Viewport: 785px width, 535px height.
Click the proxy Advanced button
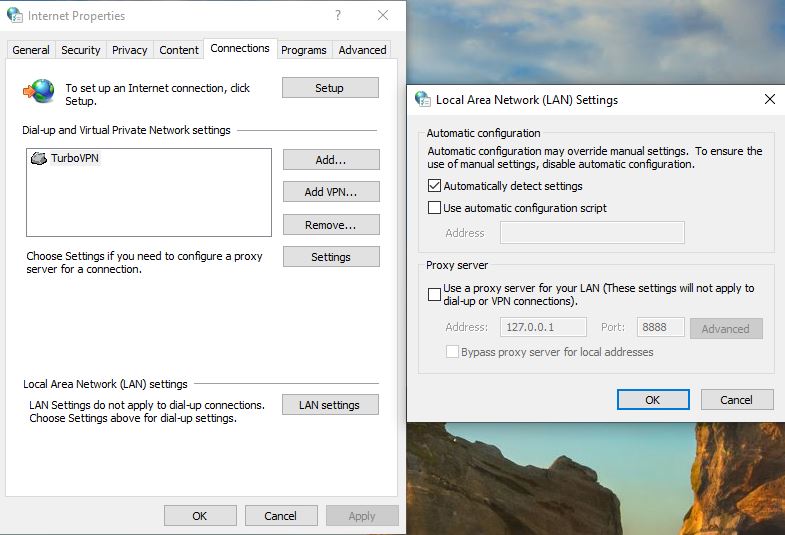click(x=726, y=329)
